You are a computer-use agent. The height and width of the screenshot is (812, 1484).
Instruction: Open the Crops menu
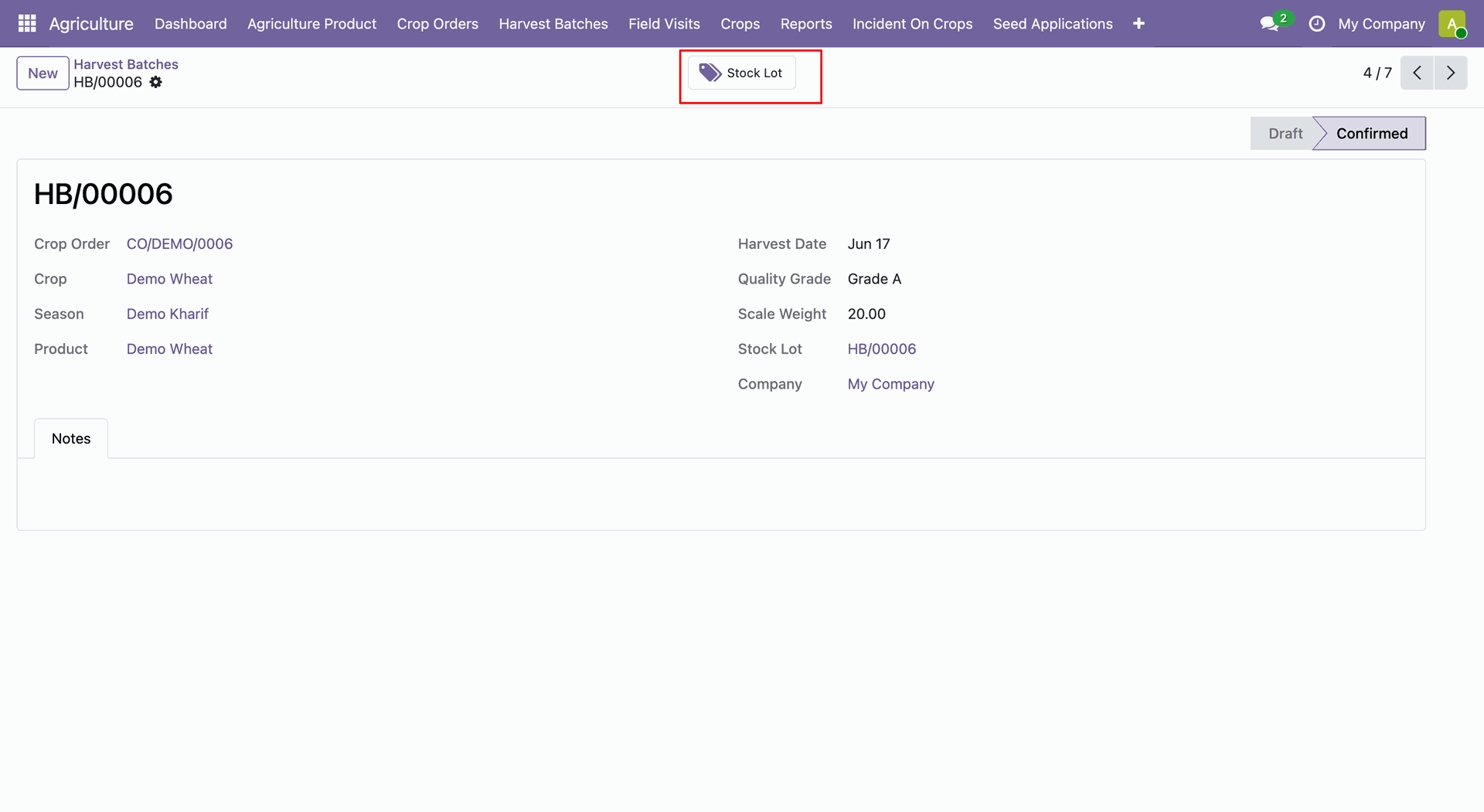click(740, 24)
